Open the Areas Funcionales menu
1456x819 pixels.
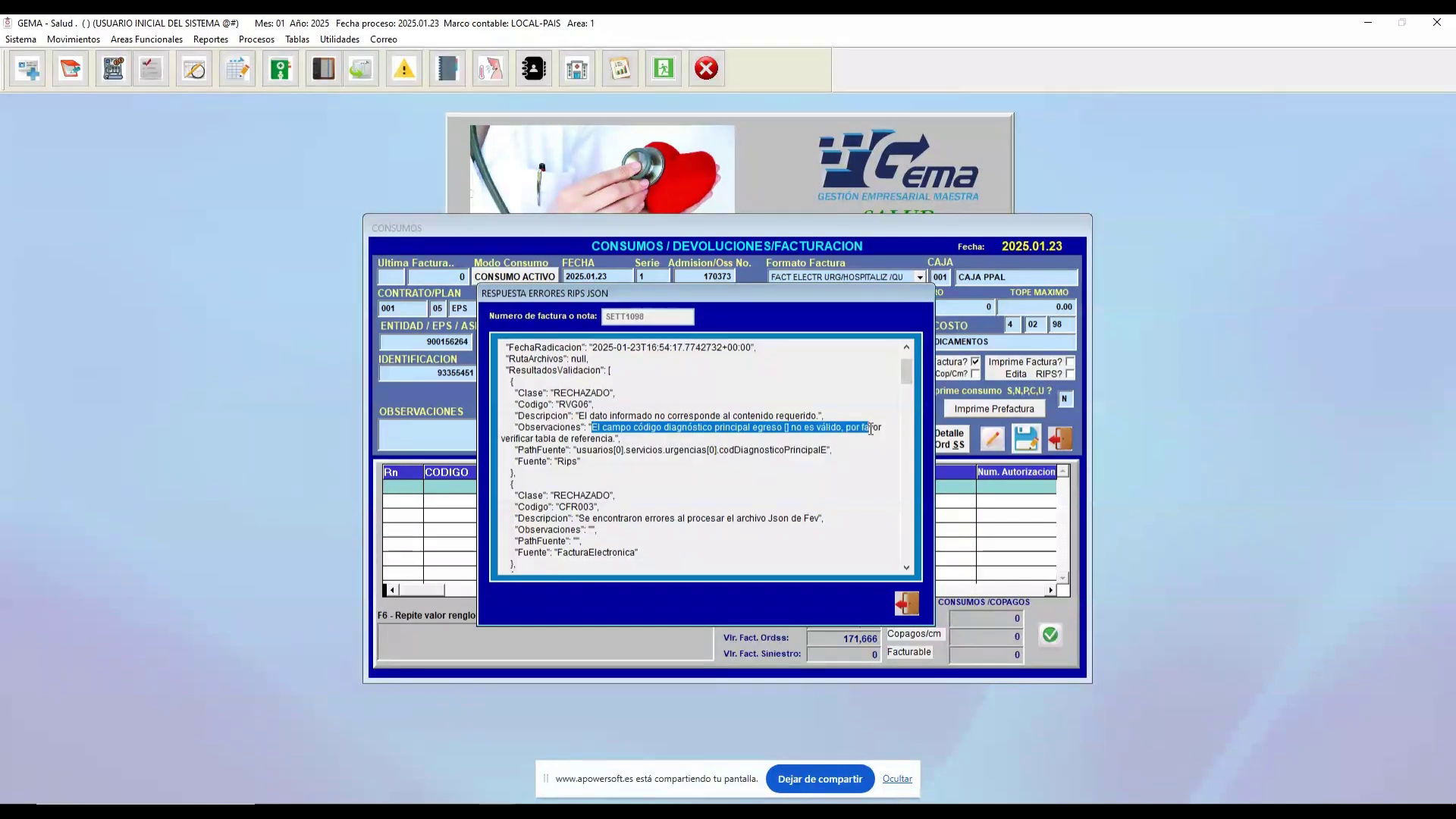pyautogui.click(x=146, y=39)
